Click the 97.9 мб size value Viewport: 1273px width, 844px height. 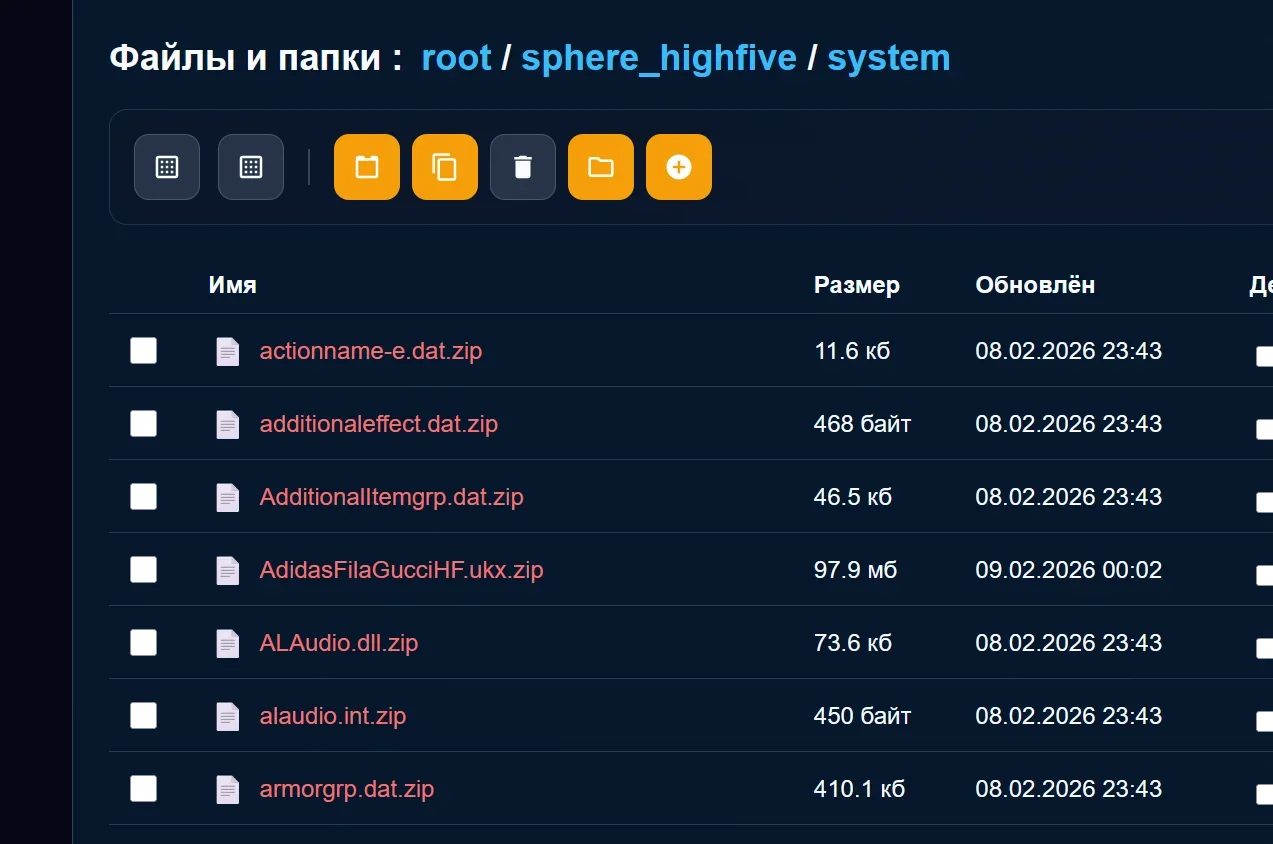[x=856, y=570]
